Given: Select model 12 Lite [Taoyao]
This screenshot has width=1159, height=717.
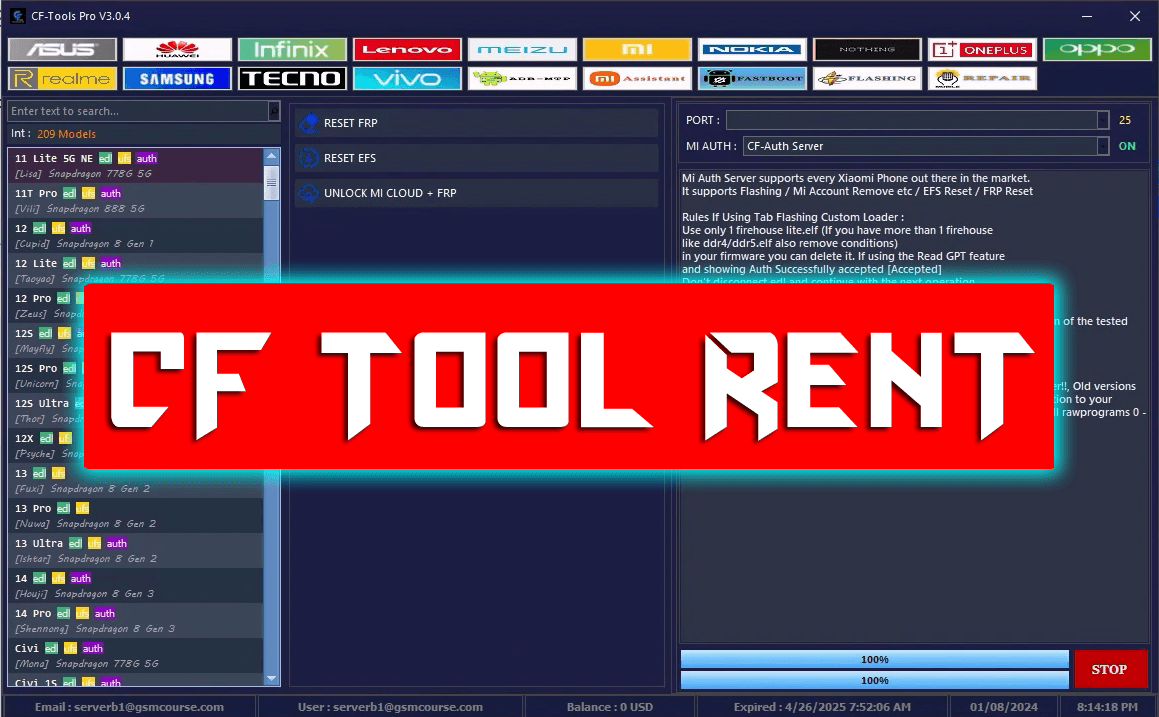Looking at the screenshot, I should (136, 270).
